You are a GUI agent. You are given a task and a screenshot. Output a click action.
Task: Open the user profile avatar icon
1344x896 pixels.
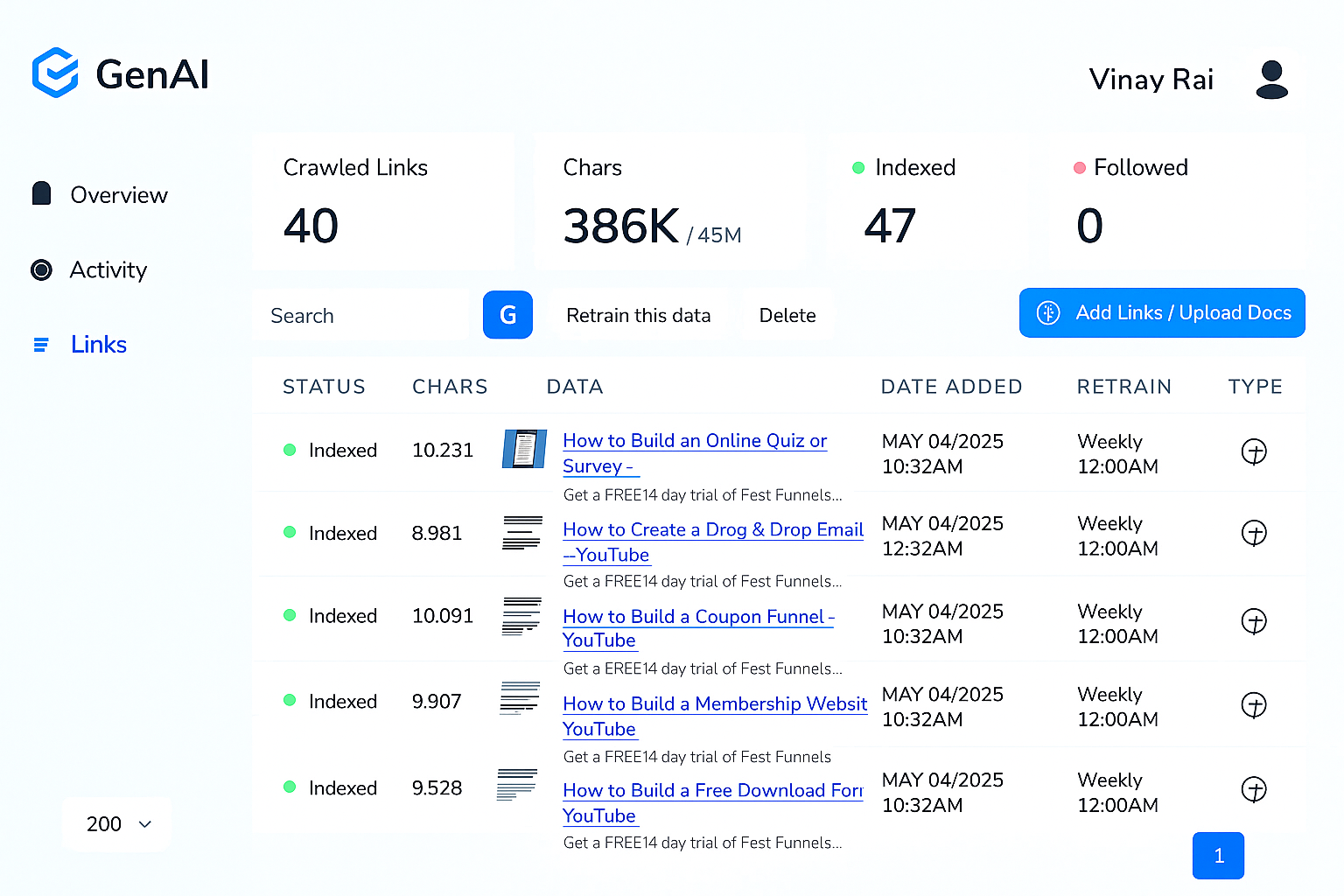[1270, 80]
